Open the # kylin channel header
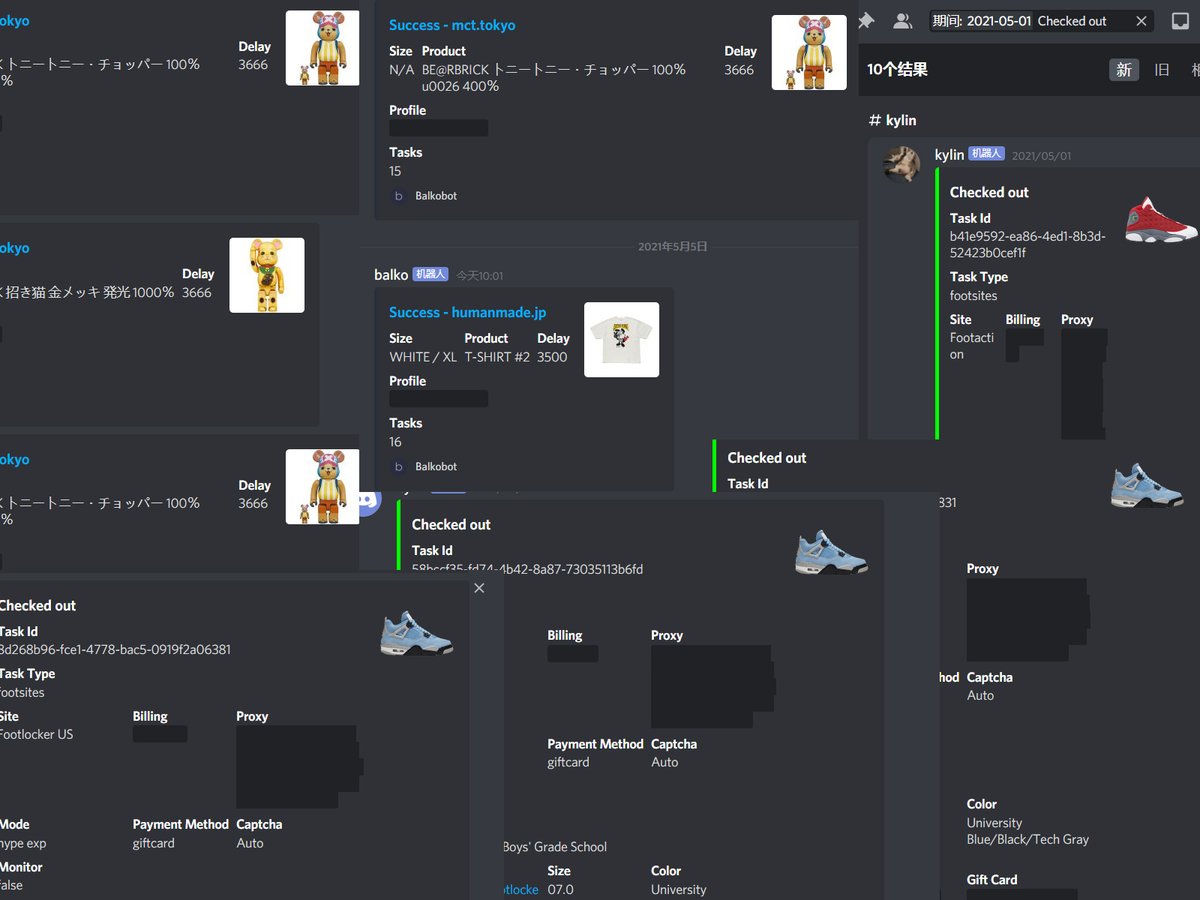Screen dimensions: 1200x900 pos(892,120)
